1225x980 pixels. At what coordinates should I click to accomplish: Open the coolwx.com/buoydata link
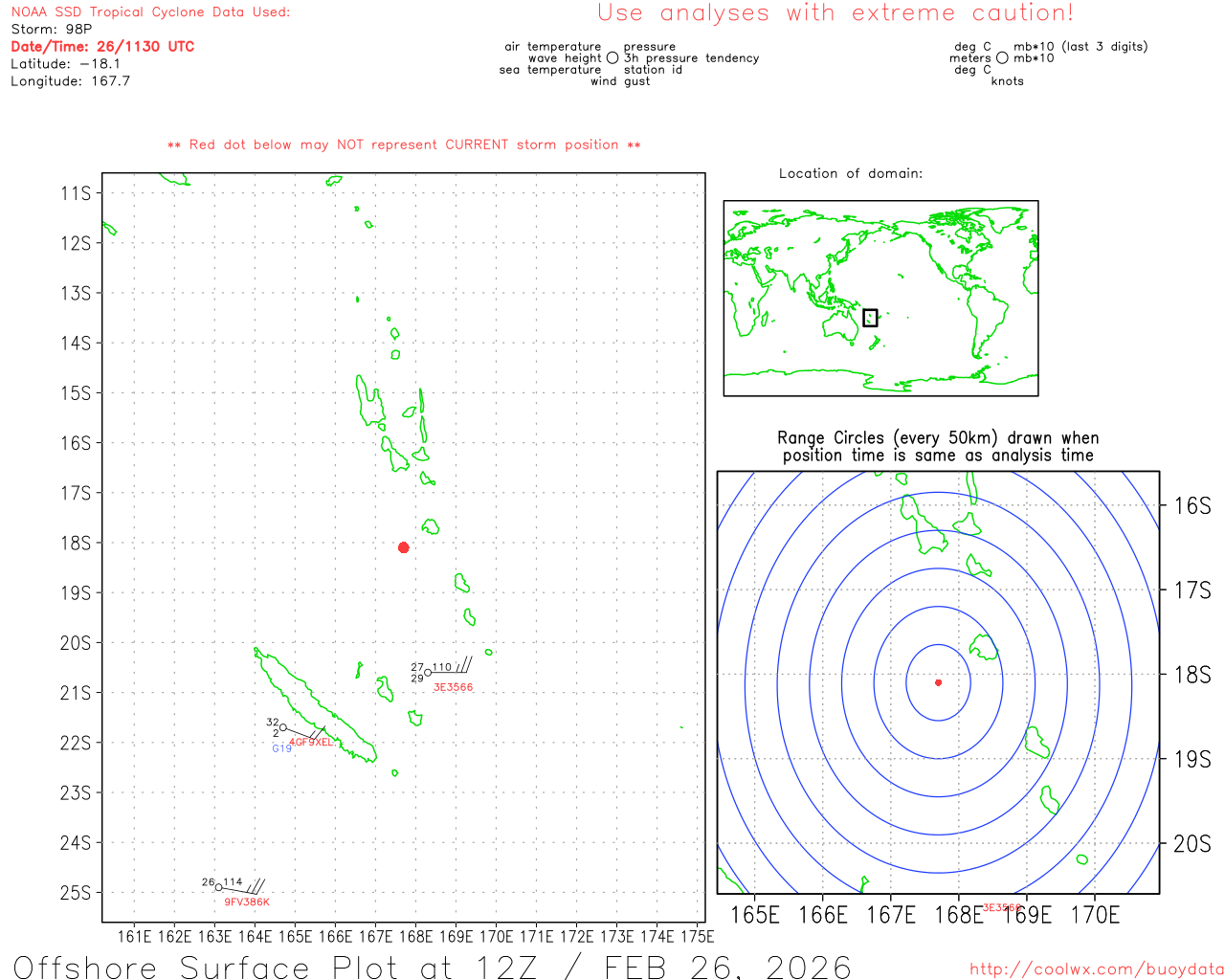click(x=1097, y=969)
